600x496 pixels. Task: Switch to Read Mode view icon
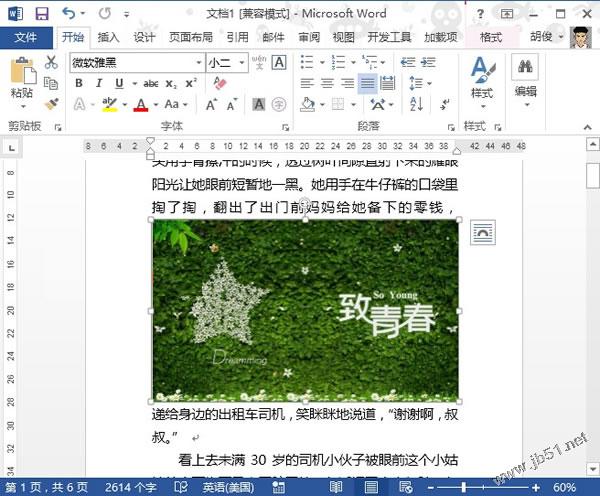point(336,487)
